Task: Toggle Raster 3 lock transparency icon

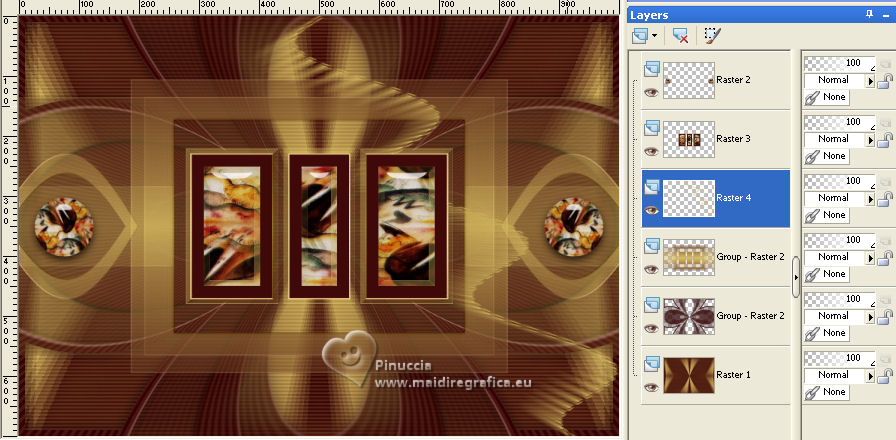Action: (x=885, y=140)
